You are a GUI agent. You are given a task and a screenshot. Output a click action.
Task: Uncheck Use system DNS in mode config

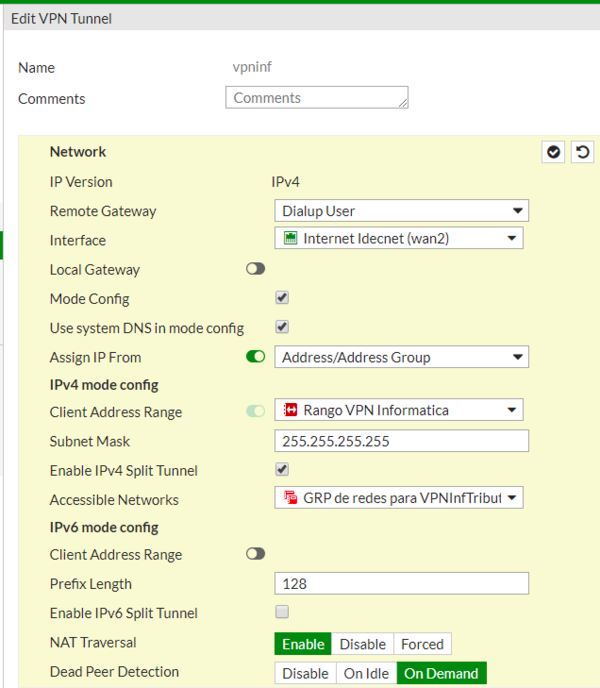(x=282, y=327)
